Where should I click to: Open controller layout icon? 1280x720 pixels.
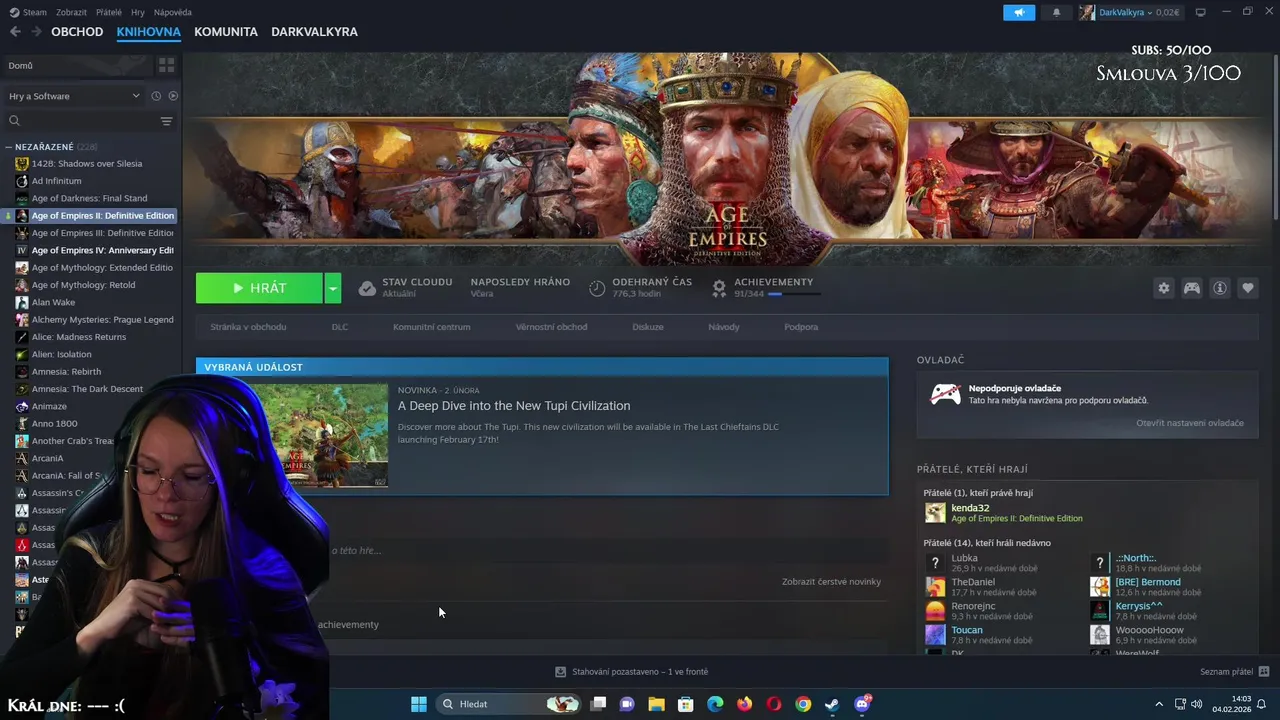click(x=1192, y=288)
